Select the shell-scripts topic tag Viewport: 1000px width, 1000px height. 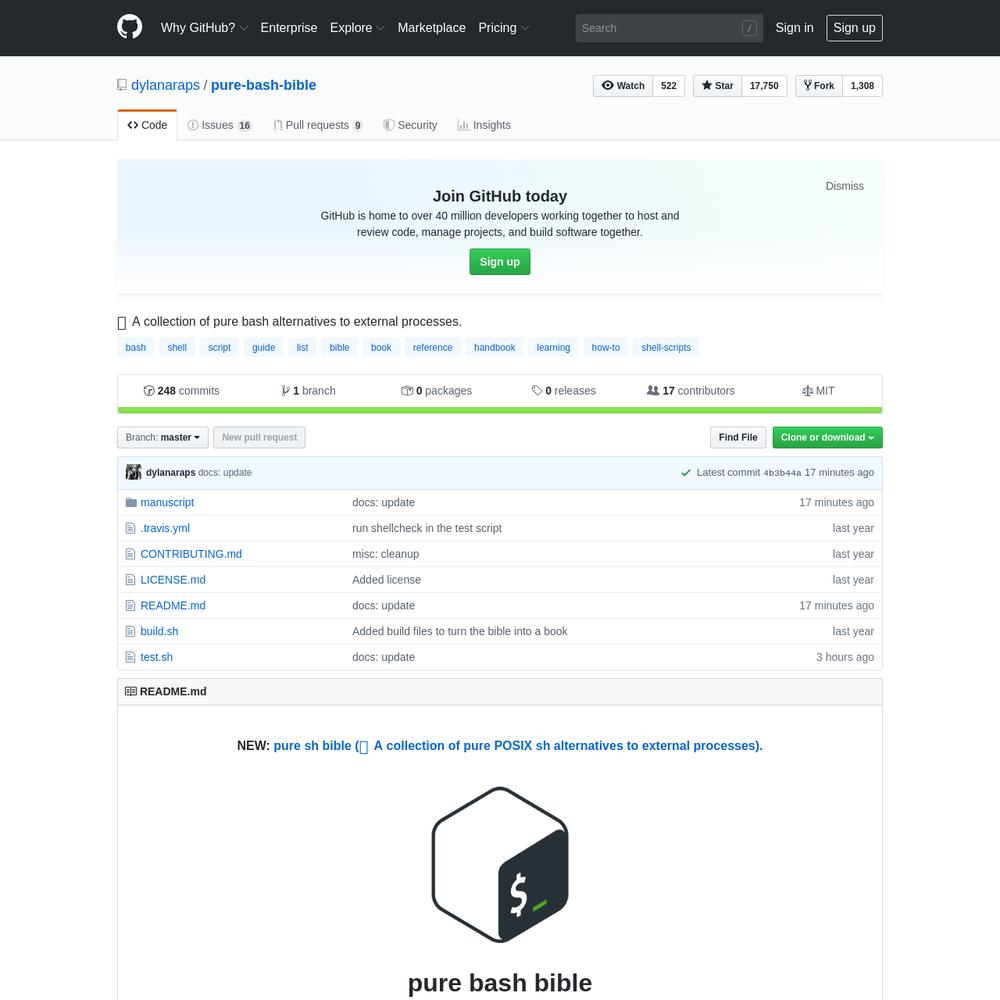click(666, 348)
